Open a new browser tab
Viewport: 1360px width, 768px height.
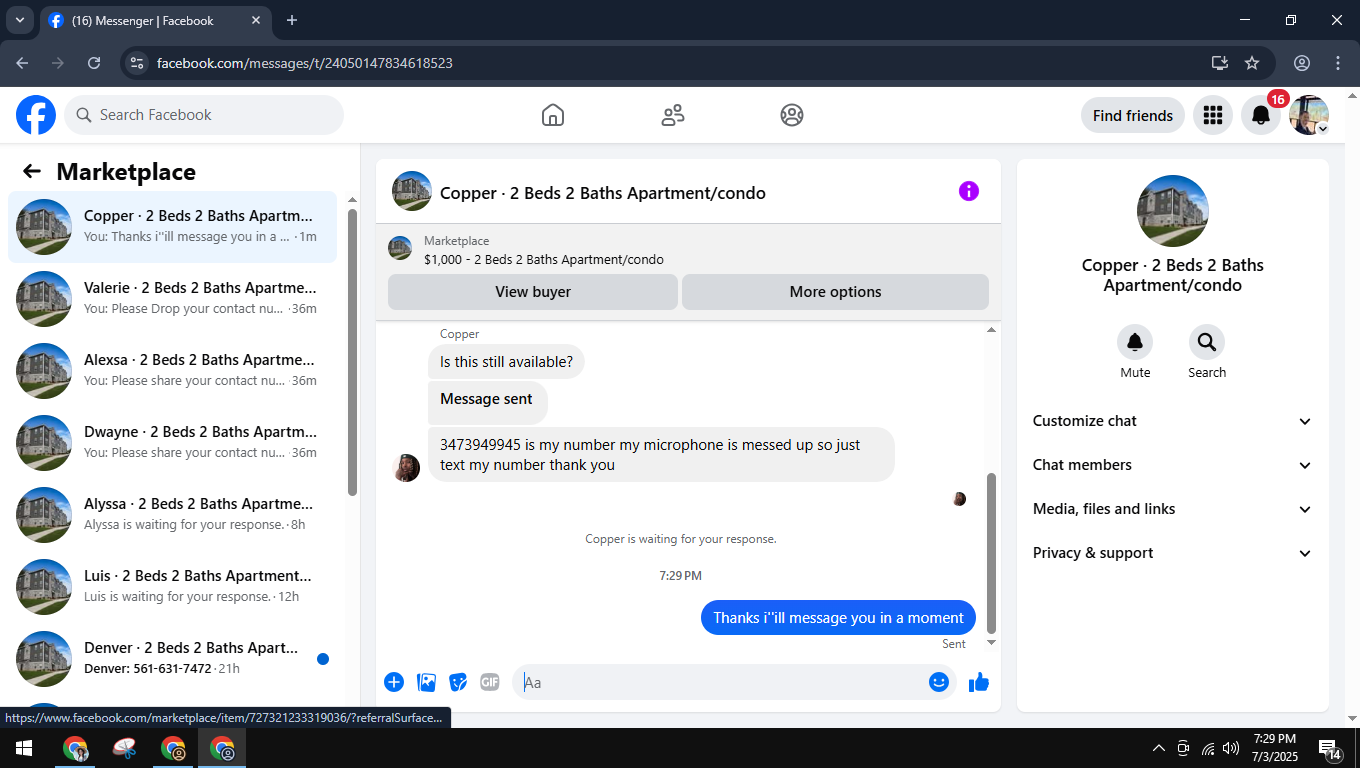tap(292, 20)
